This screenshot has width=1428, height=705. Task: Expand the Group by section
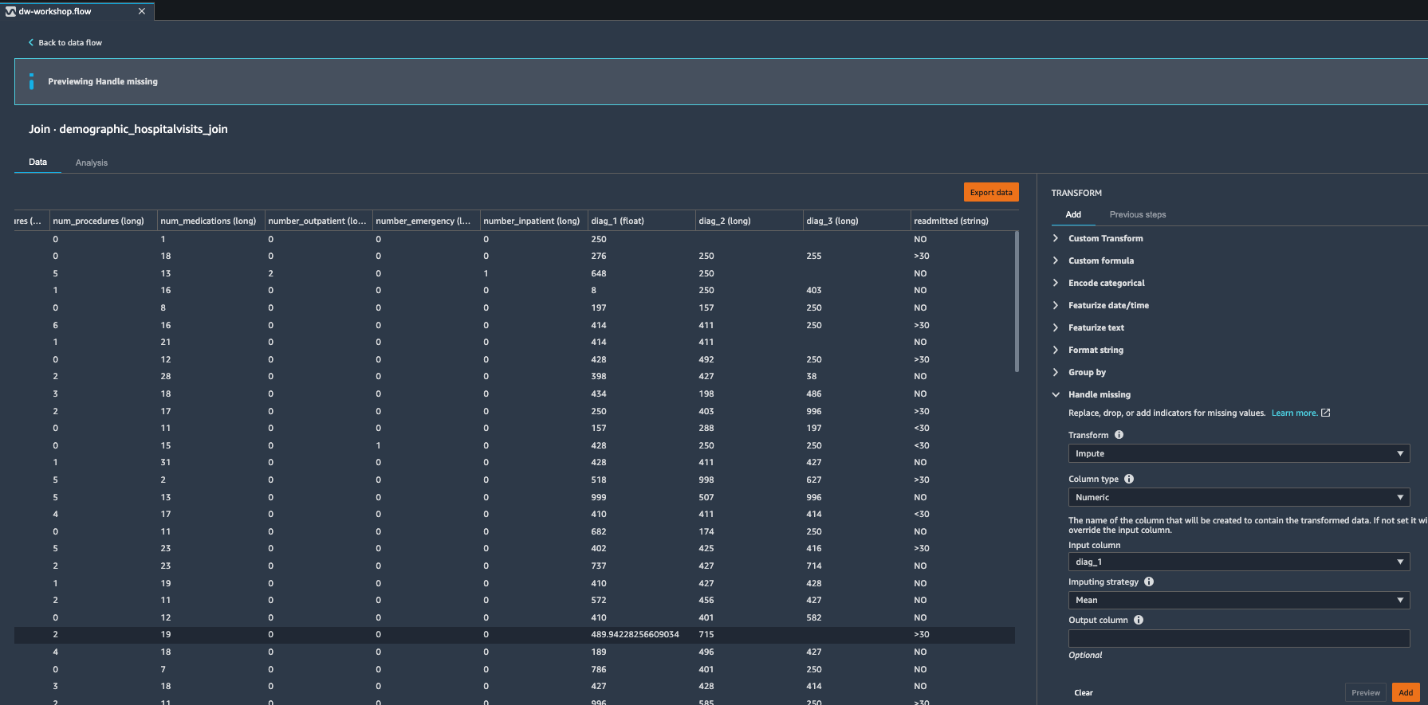click(x=1086, y=372)
